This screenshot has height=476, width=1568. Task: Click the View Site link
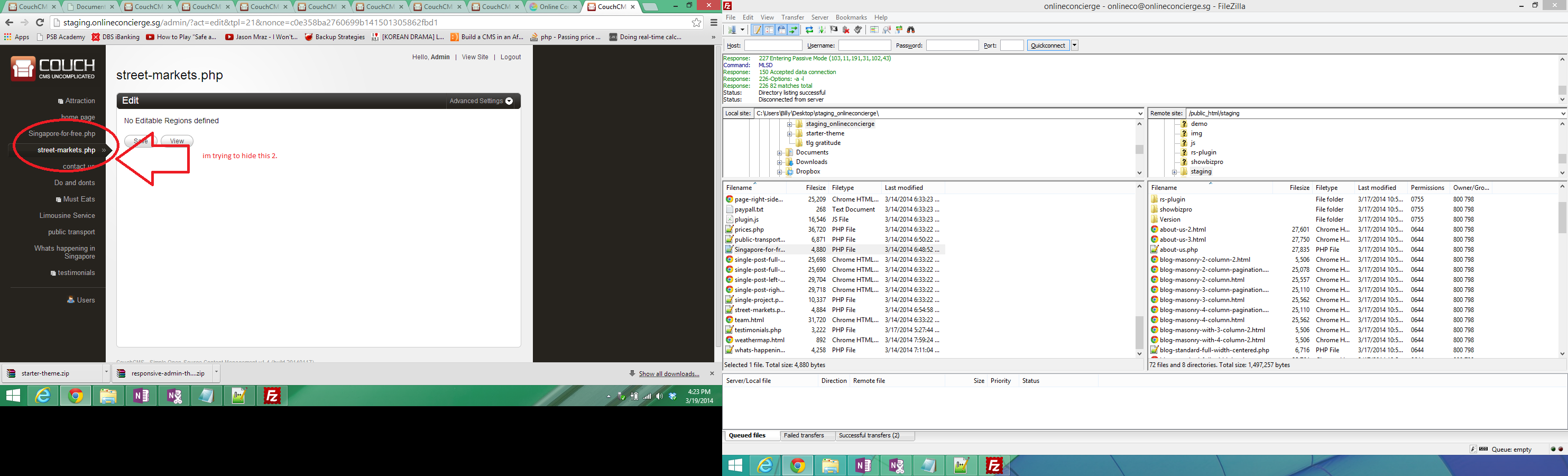(x=475, y=57)
